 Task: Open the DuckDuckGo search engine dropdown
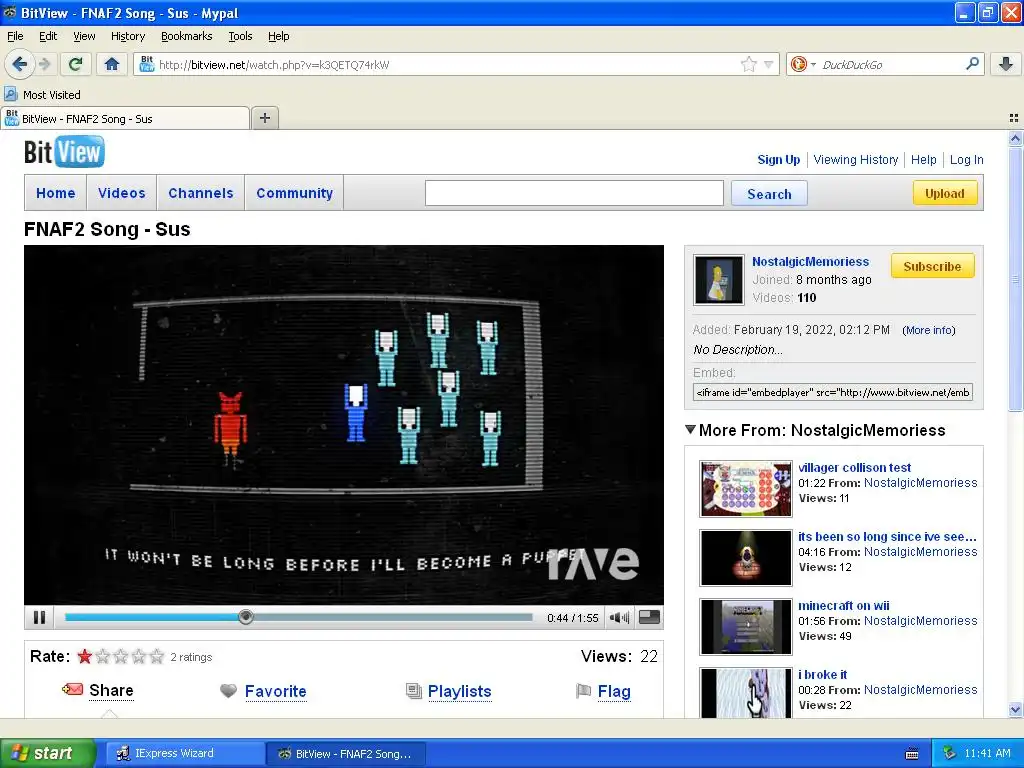pyautogui.click(x=803, y=64)
